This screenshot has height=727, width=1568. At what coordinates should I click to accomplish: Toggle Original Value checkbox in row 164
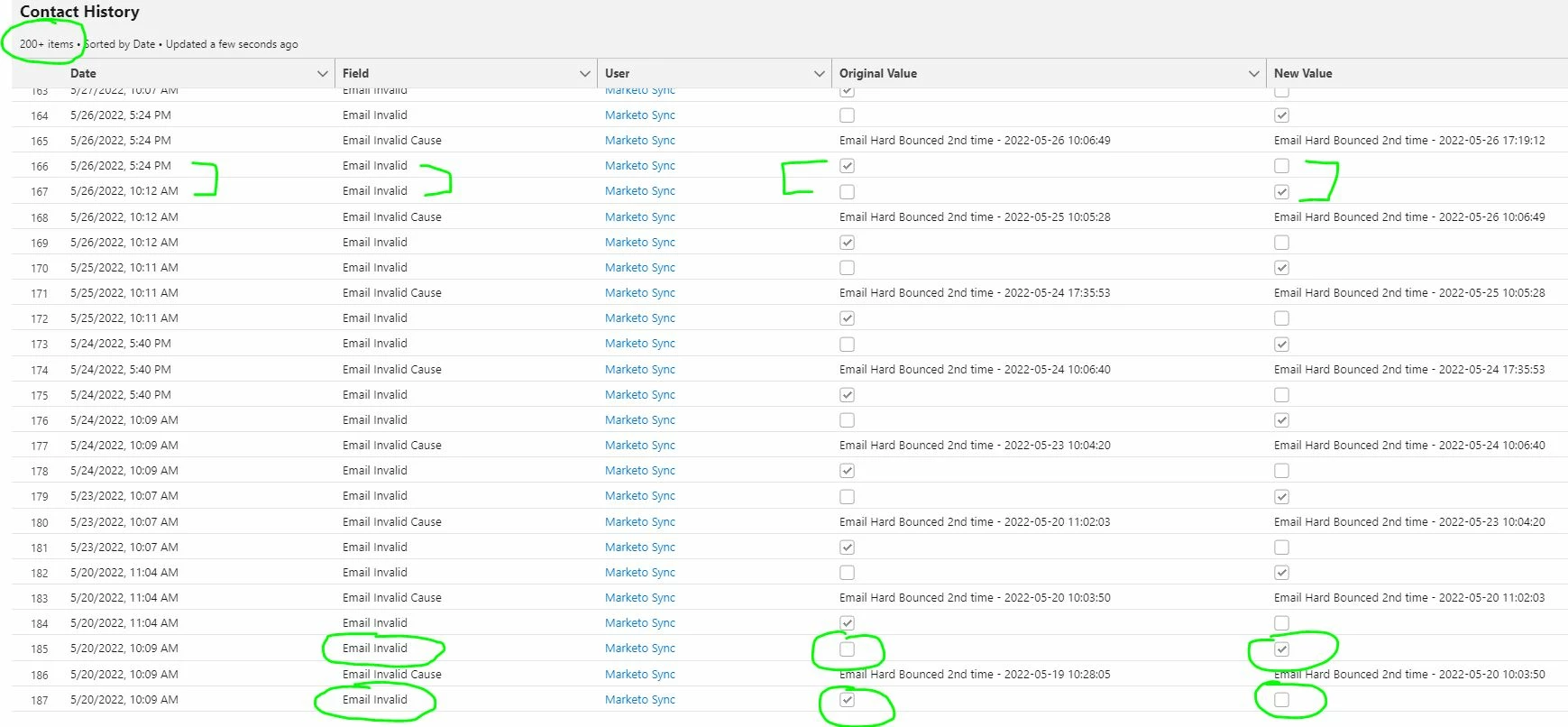tap(847, 115)
